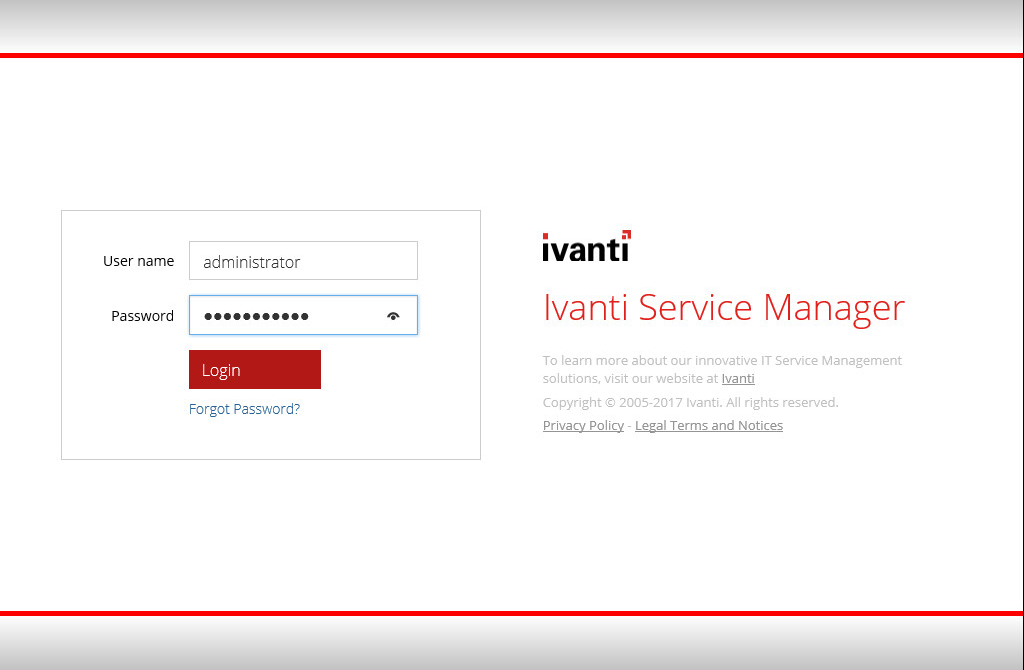Click the "Password" label

coord(142,316)
